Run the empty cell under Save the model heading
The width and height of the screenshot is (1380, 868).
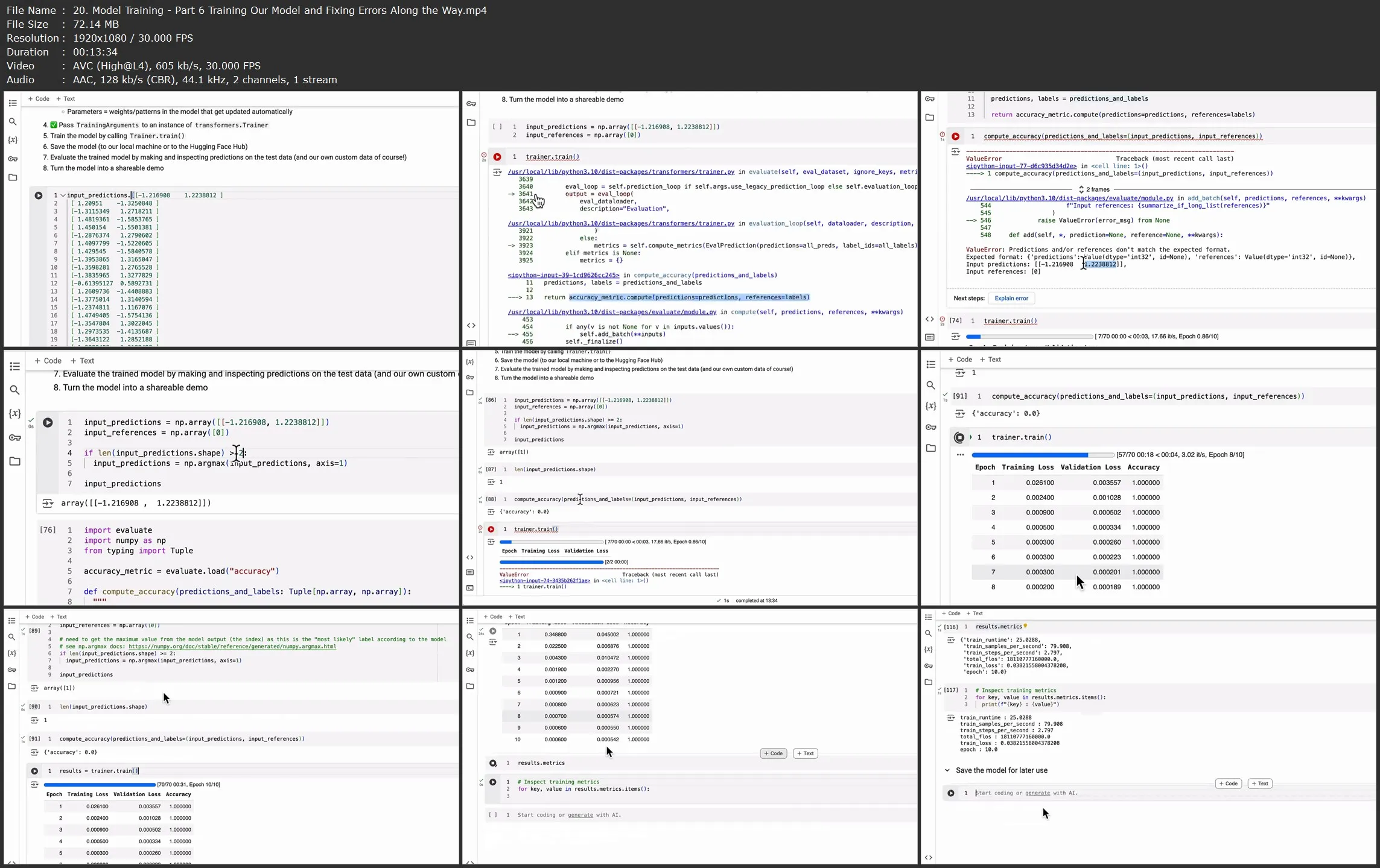point(950,793)
